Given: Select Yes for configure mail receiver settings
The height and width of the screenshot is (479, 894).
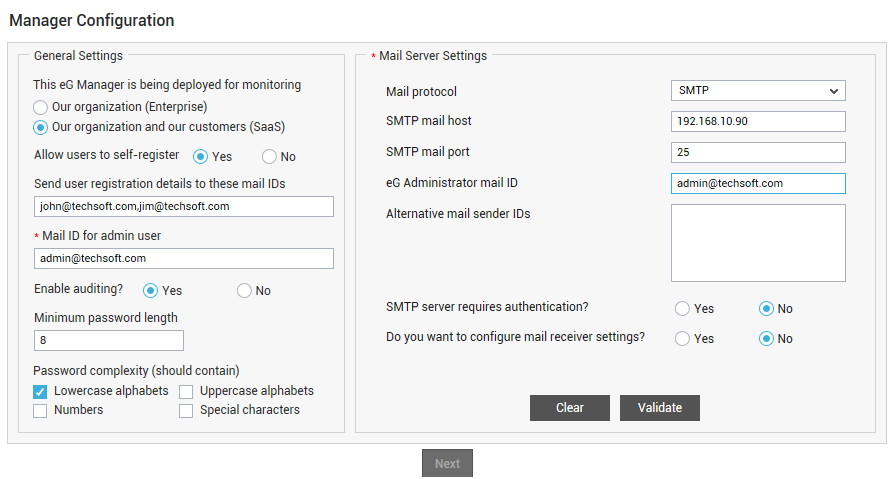Looking at the screenshot, I should [x=682, y=339].
